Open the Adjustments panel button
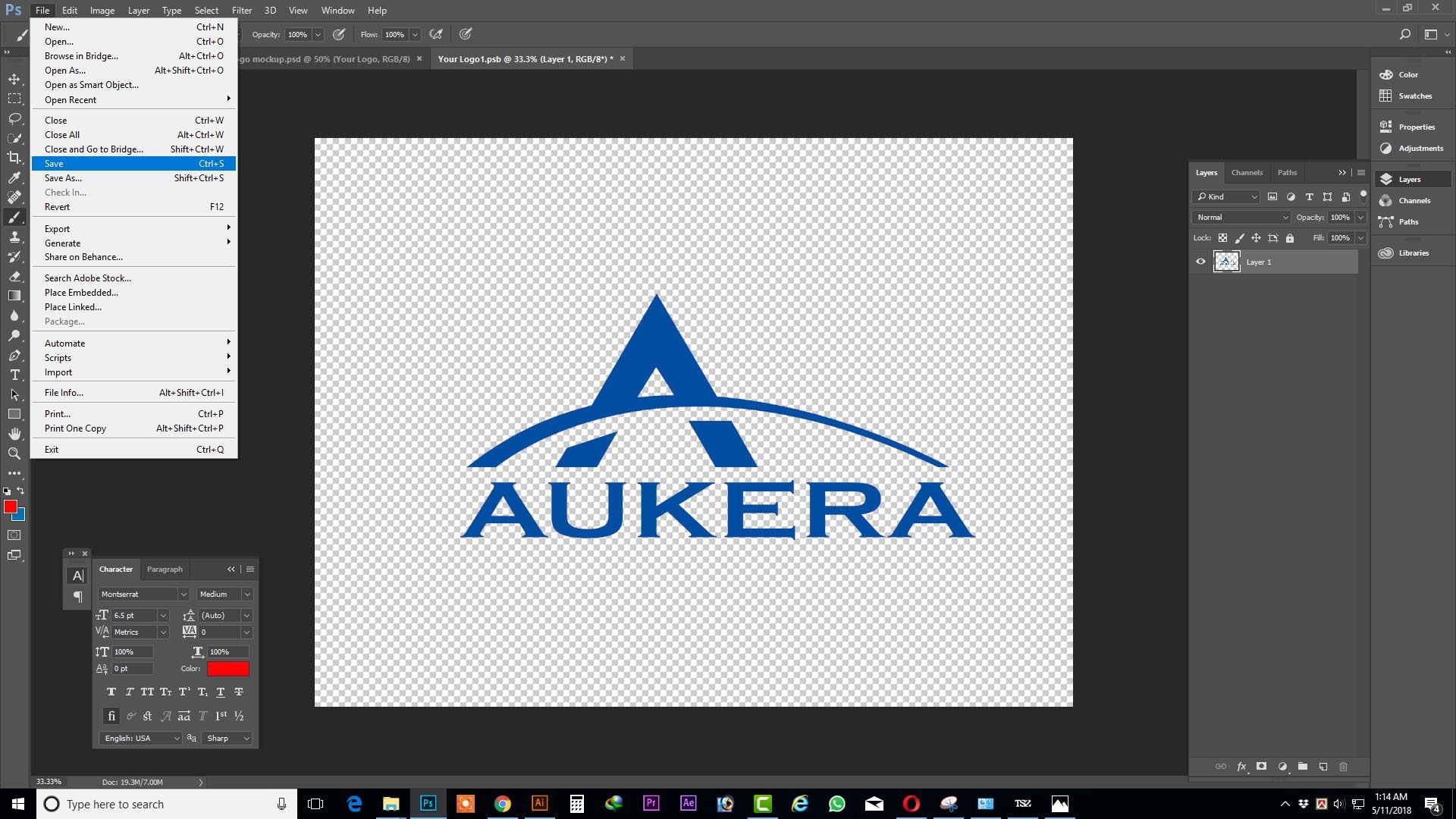The width and height of the screenshot is (1456, 819). (1413, 148)
